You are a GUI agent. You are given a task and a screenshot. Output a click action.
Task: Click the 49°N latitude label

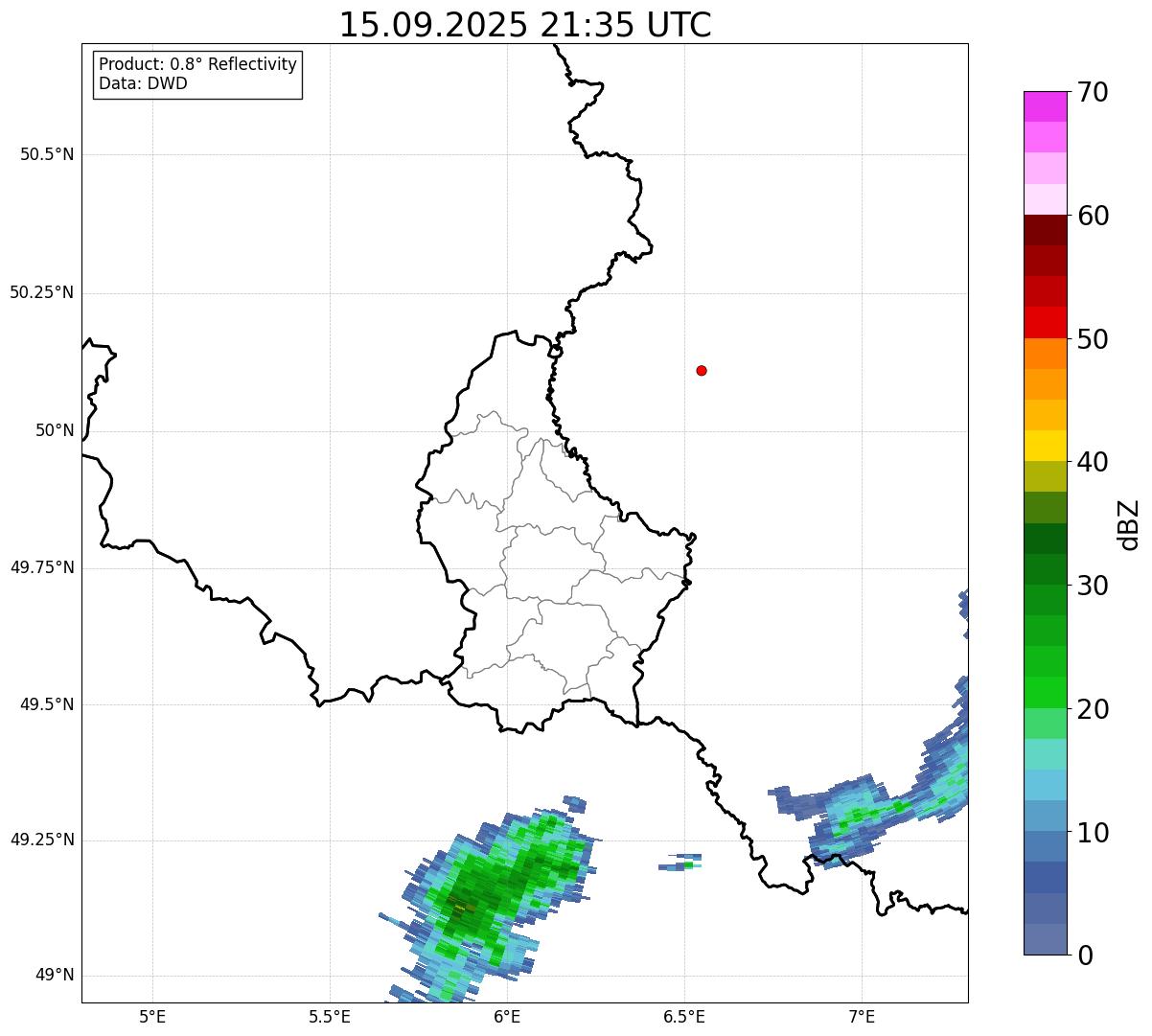[55, 975]
